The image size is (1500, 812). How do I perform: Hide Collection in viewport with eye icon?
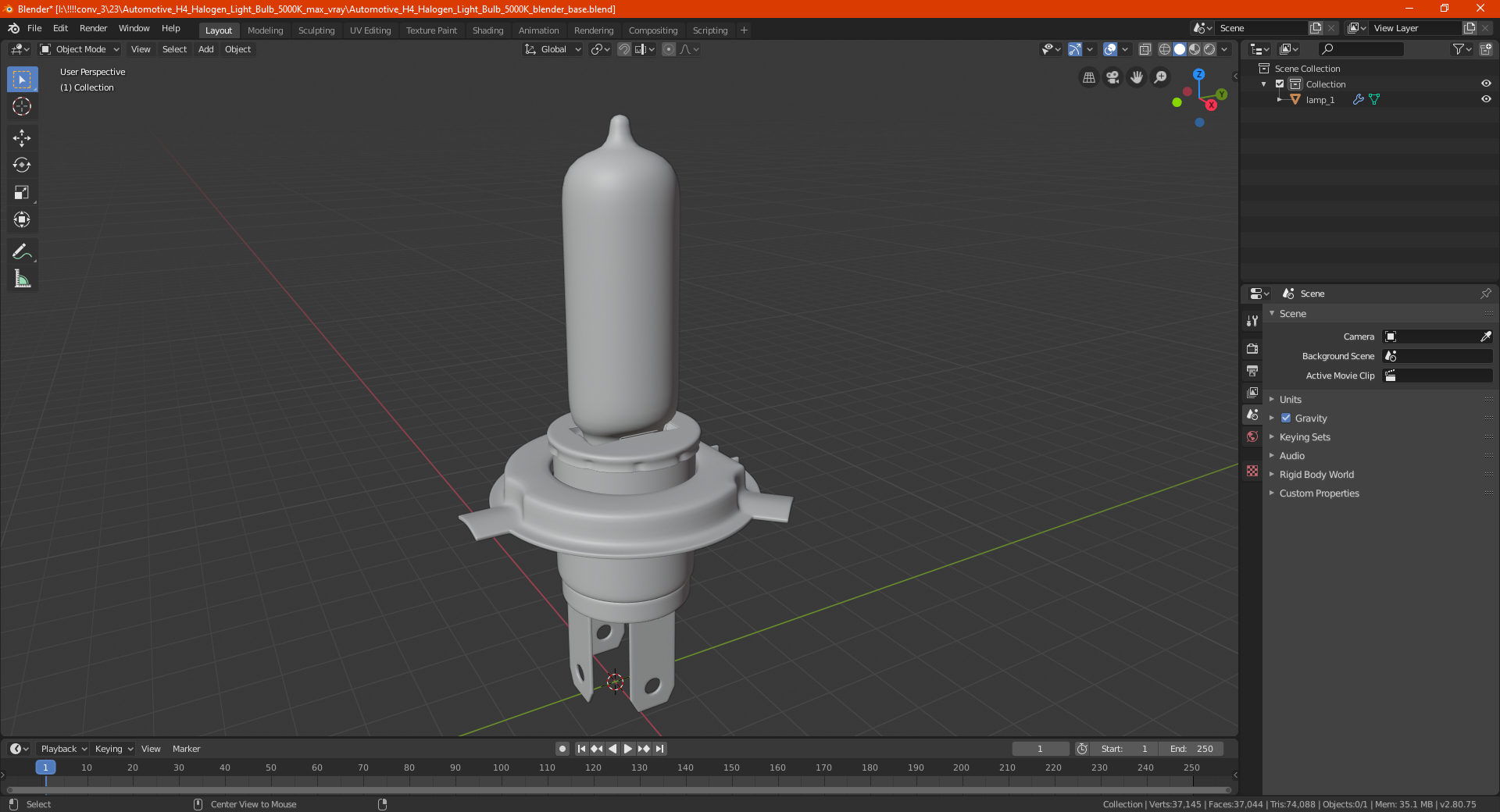[x=1486, y=84]
